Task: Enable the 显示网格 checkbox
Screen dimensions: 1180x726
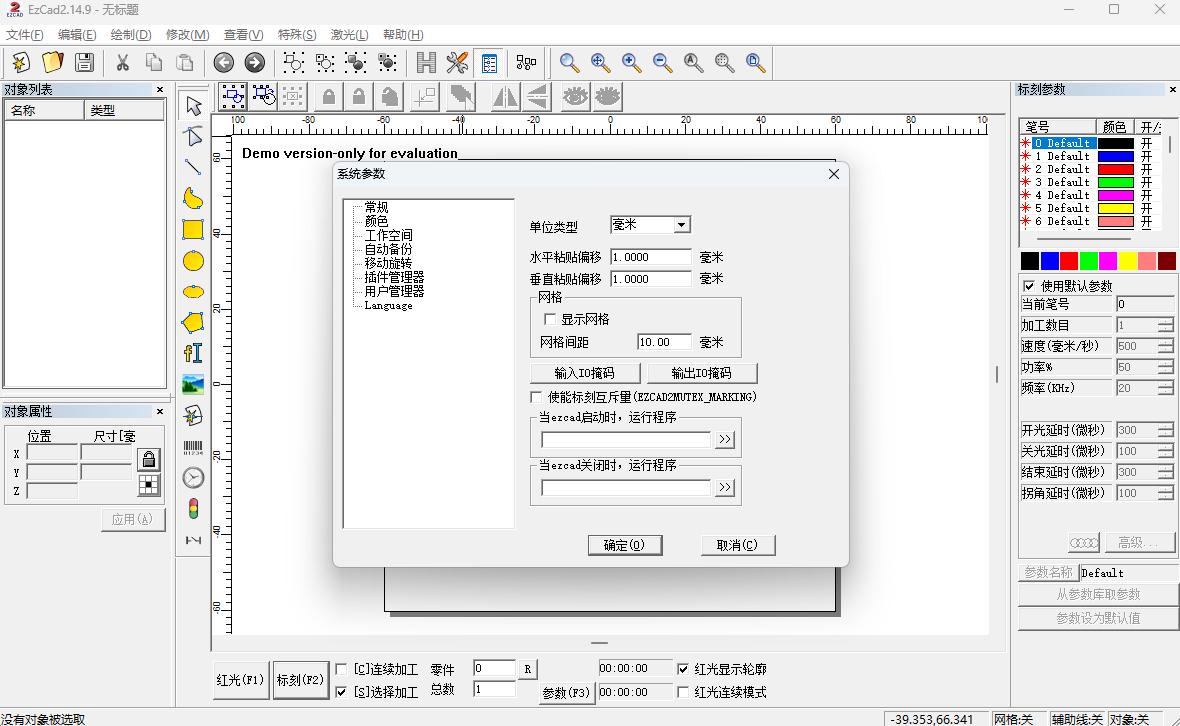Action: 550,319
